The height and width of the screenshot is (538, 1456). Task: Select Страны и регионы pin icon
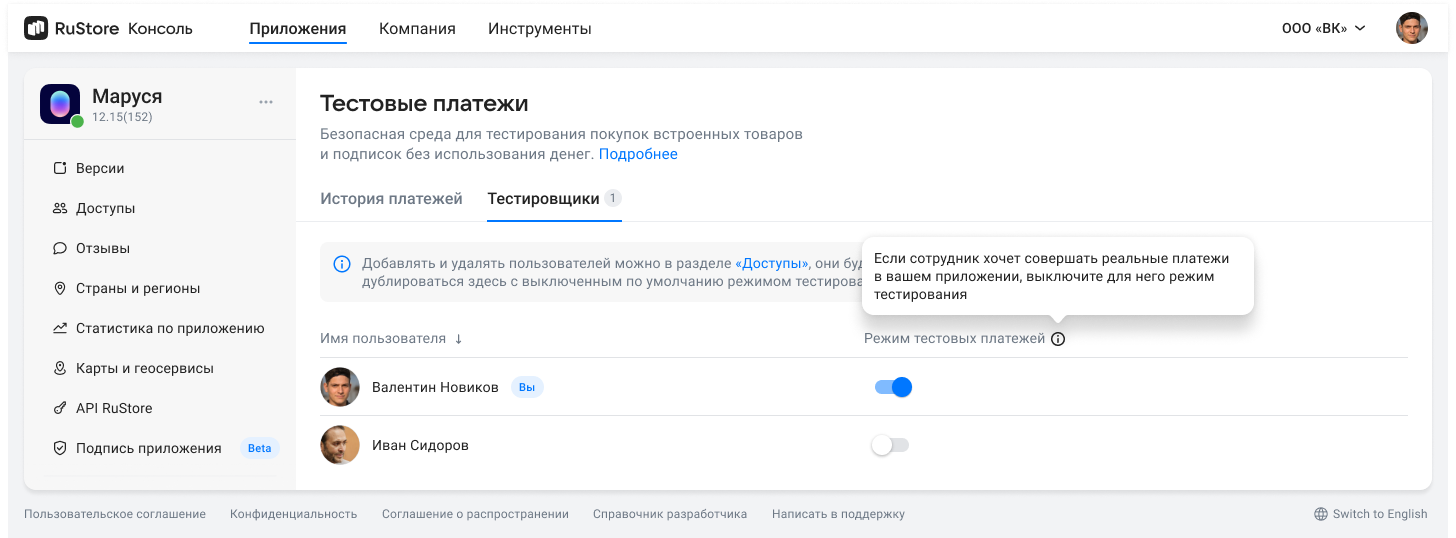click(59, 288)
